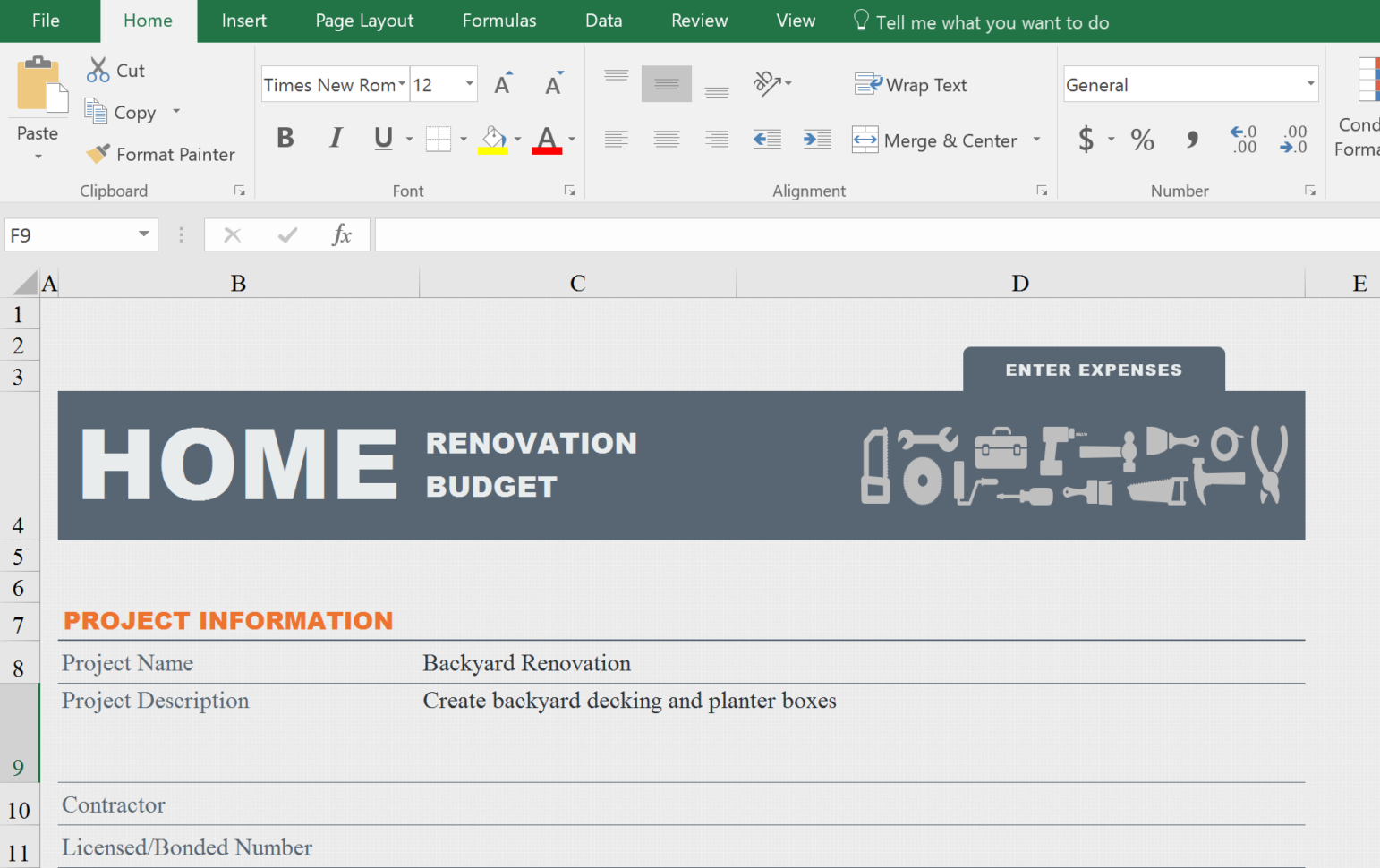Click the Comma Style icon
The image size is (1380, 868).
click(1191, 140)
